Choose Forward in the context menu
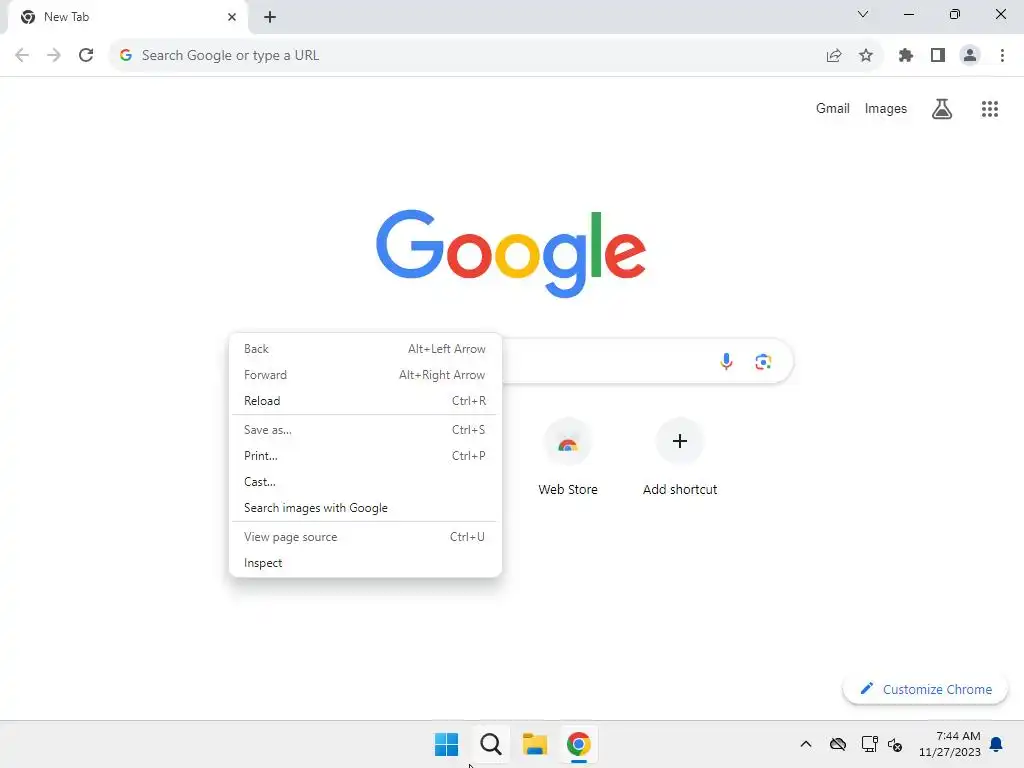 (365, 375)
